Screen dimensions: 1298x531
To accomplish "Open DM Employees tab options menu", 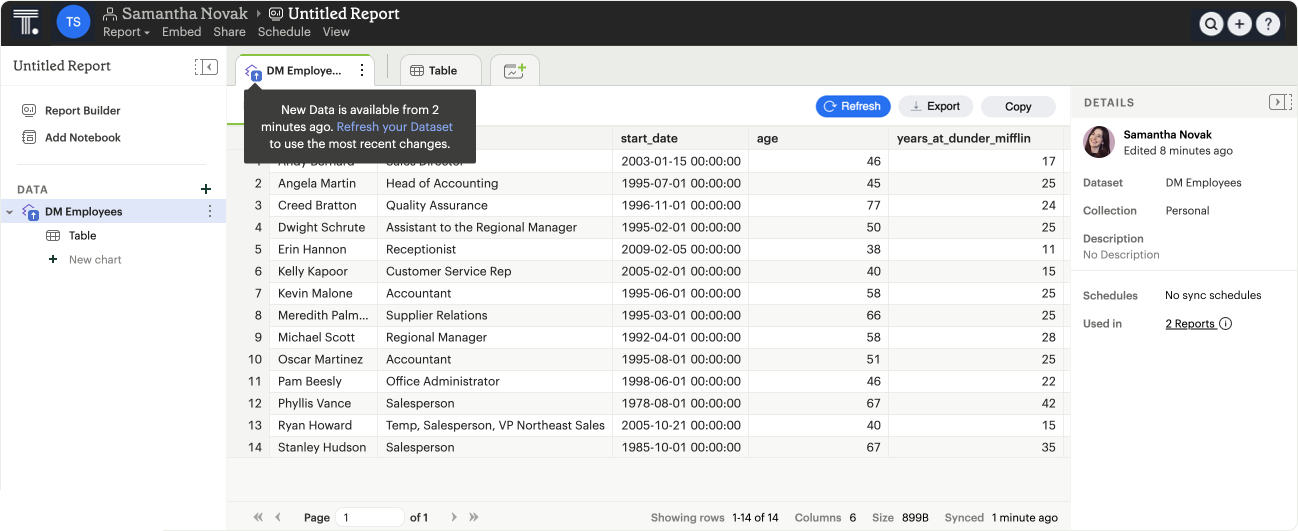I will [x=362, y=71].
